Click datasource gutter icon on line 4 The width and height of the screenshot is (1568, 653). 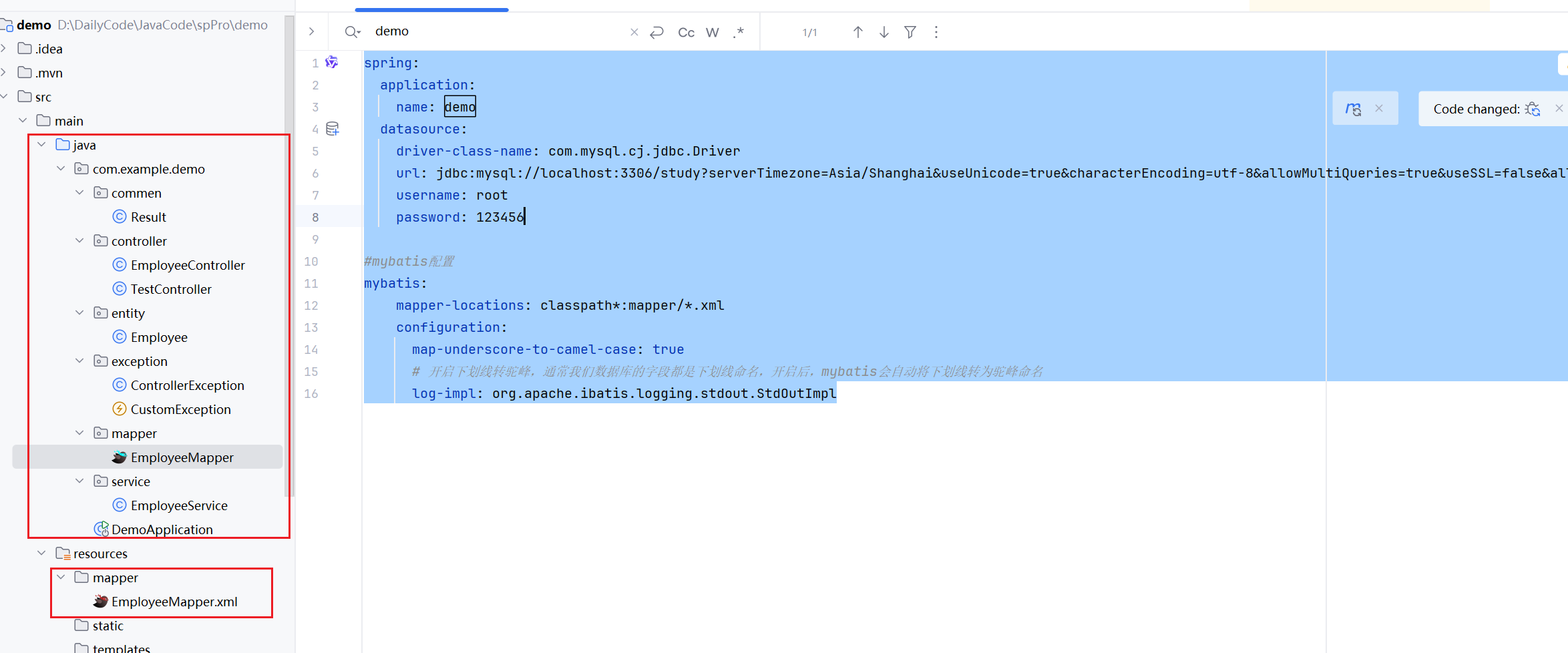coord(332,129)
